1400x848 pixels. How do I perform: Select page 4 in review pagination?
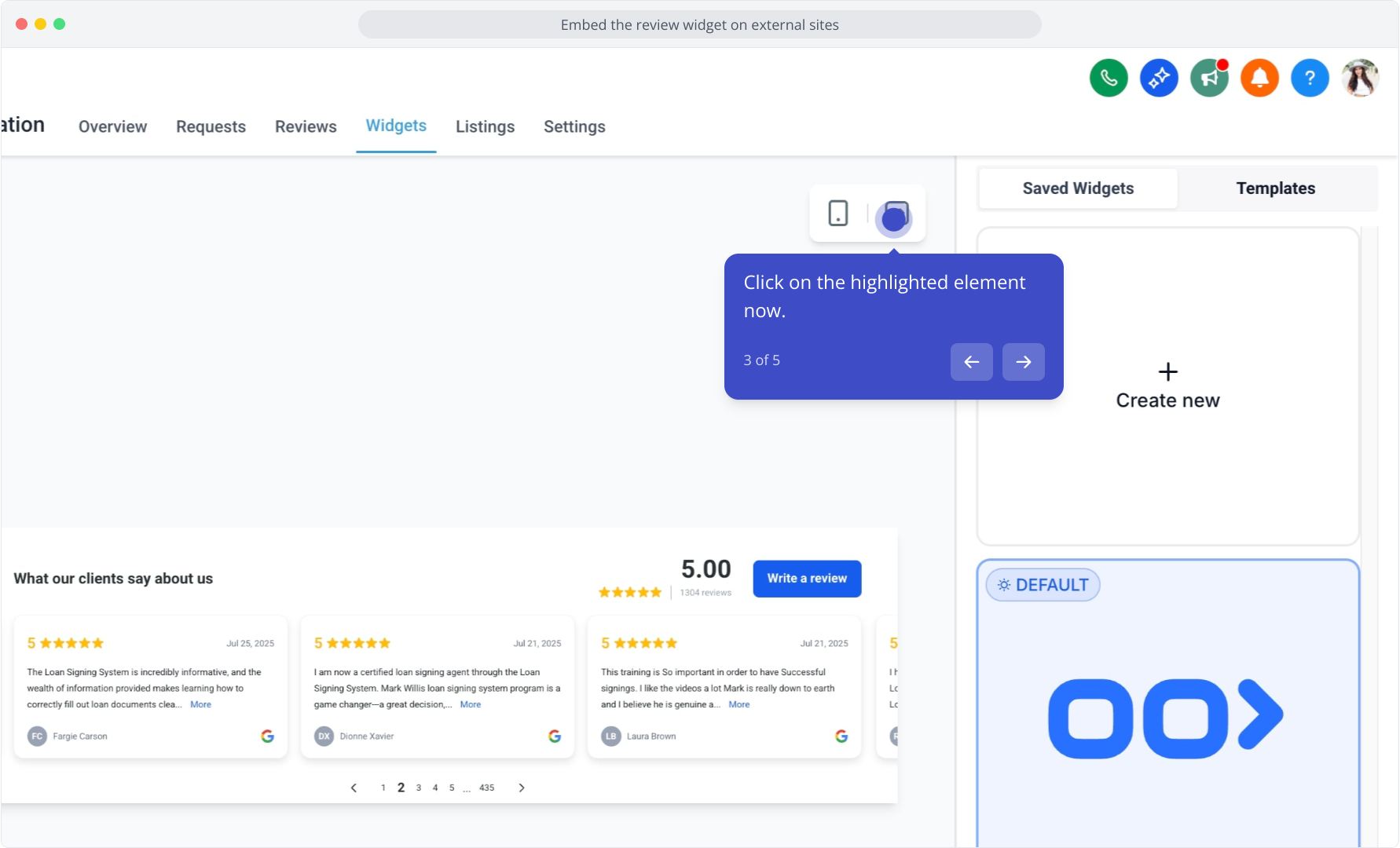pos(434,788)
